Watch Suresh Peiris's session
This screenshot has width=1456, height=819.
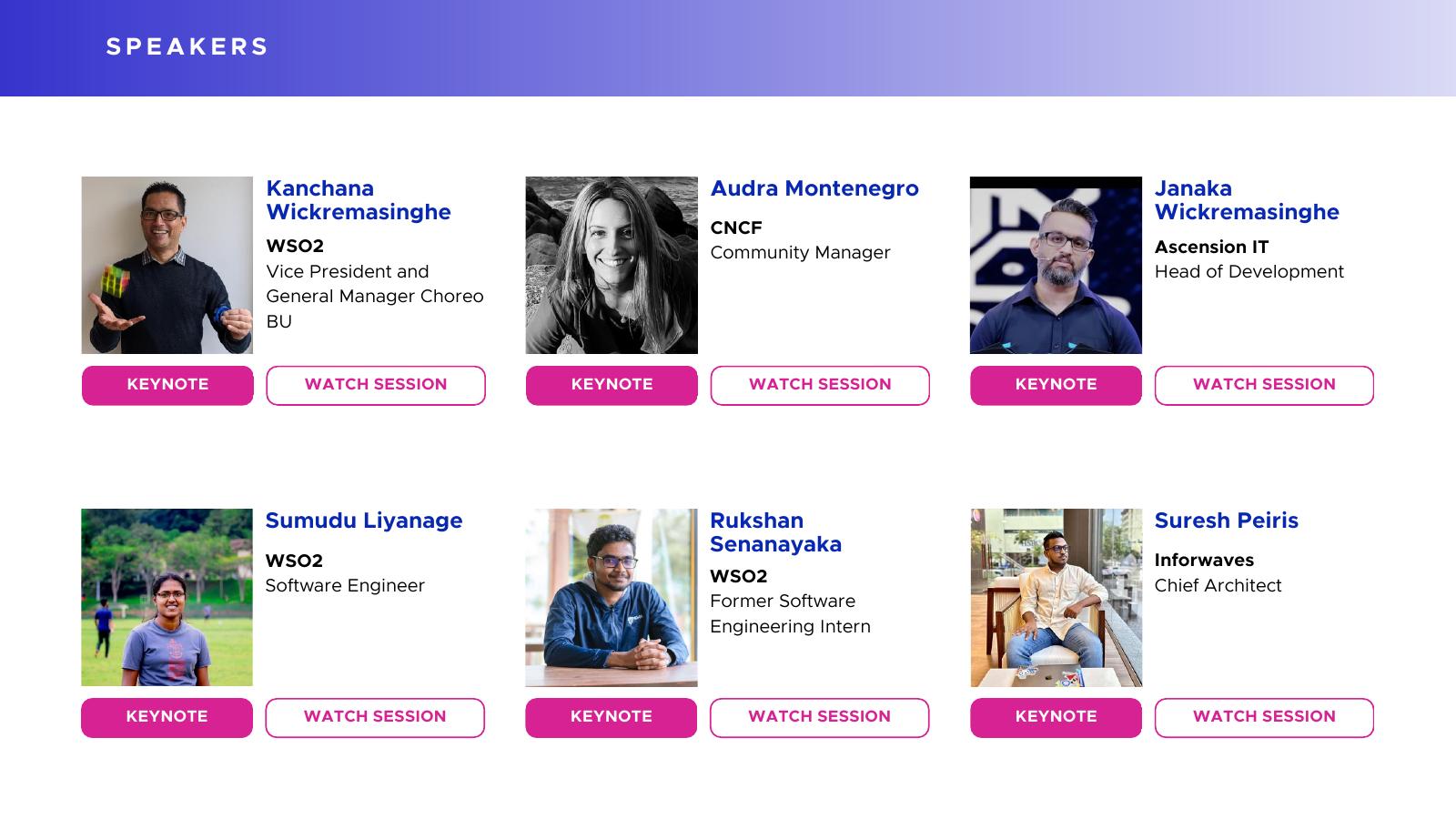[1264, 717]
